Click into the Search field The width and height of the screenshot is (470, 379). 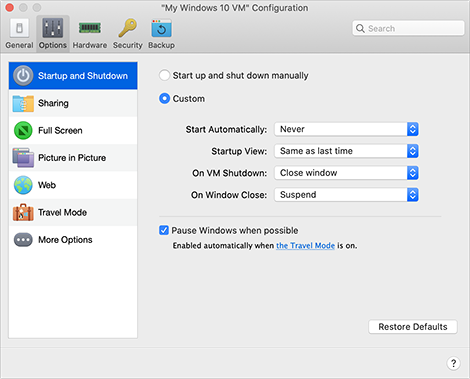click(408, 28)
